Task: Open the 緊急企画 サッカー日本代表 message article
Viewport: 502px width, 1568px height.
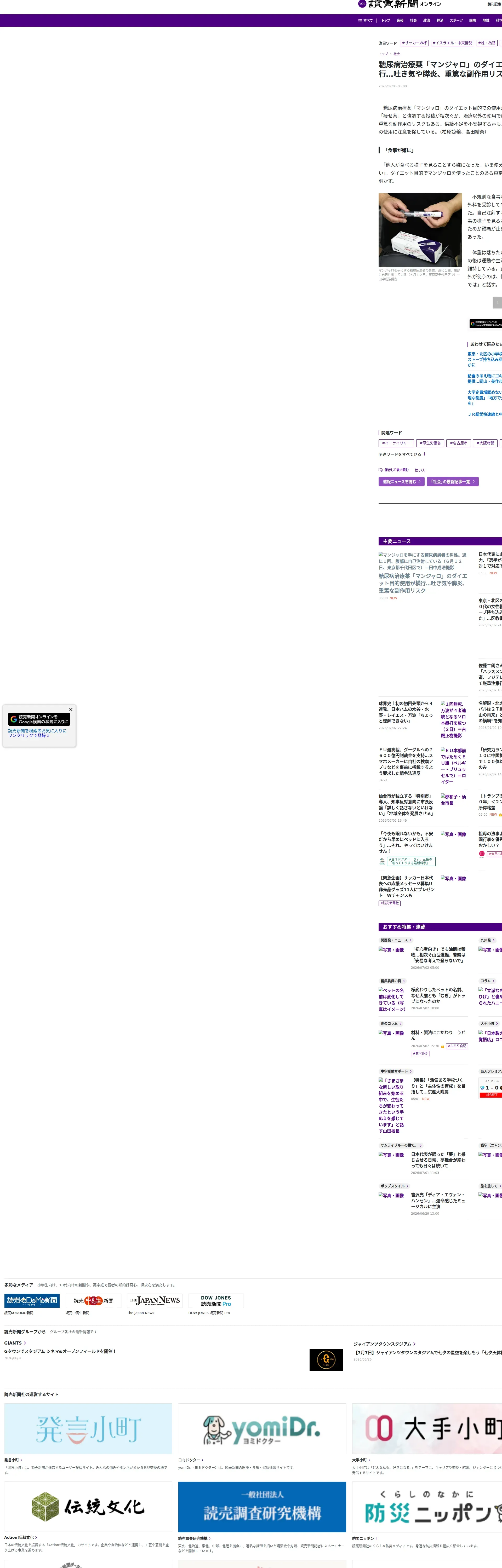Action: pyautogui.click(x=406, y=886)
